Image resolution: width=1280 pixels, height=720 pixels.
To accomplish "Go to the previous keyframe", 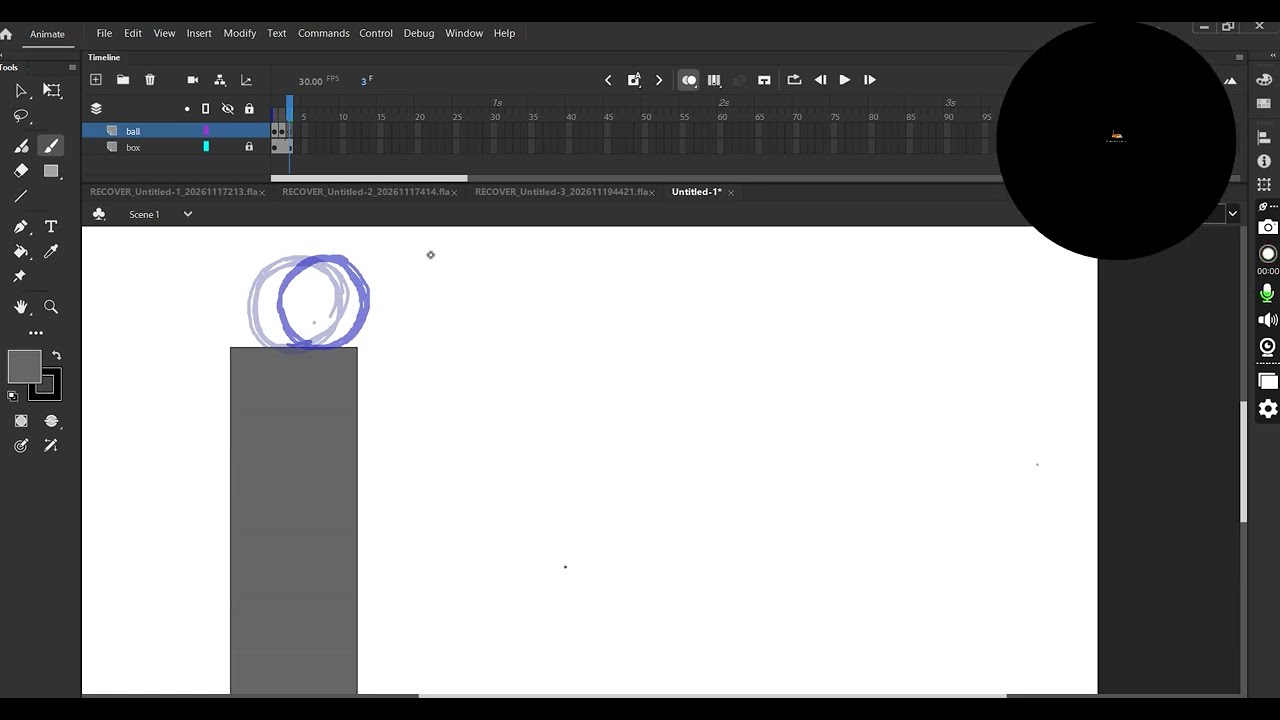I will pos(608,80).
